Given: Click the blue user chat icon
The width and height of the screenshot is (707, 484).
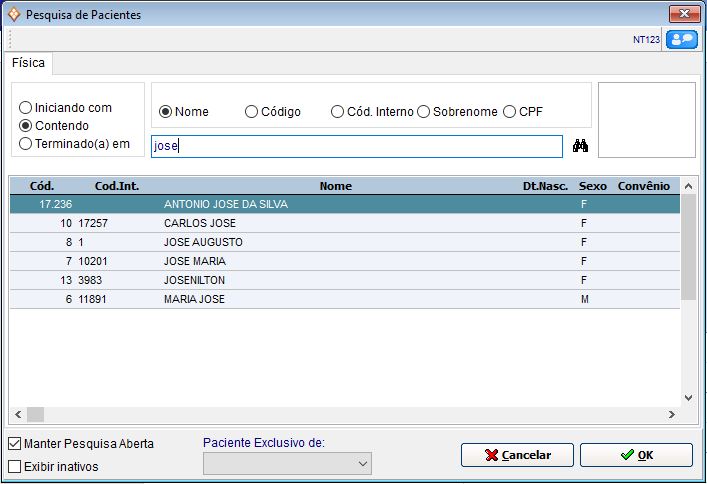Looking at the screenshot, I should point(681,40).
